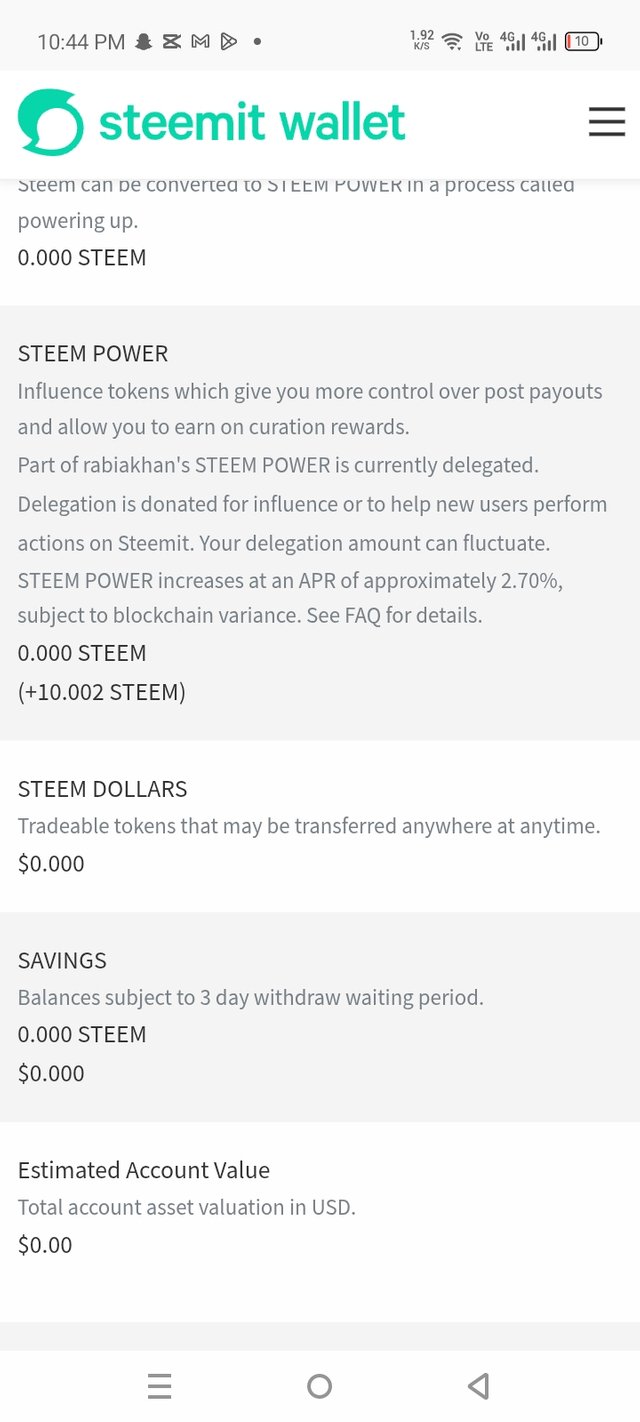
Task: Open the top 0.000 STEEM balance dropdown
Action: (x=82, y=257)
